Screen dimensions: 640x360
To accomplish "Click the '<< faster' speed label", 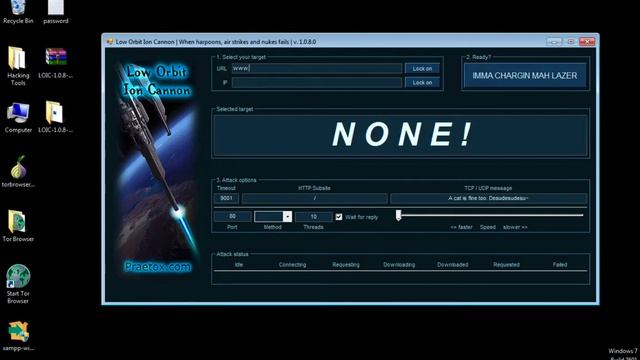I will (462, 227).
